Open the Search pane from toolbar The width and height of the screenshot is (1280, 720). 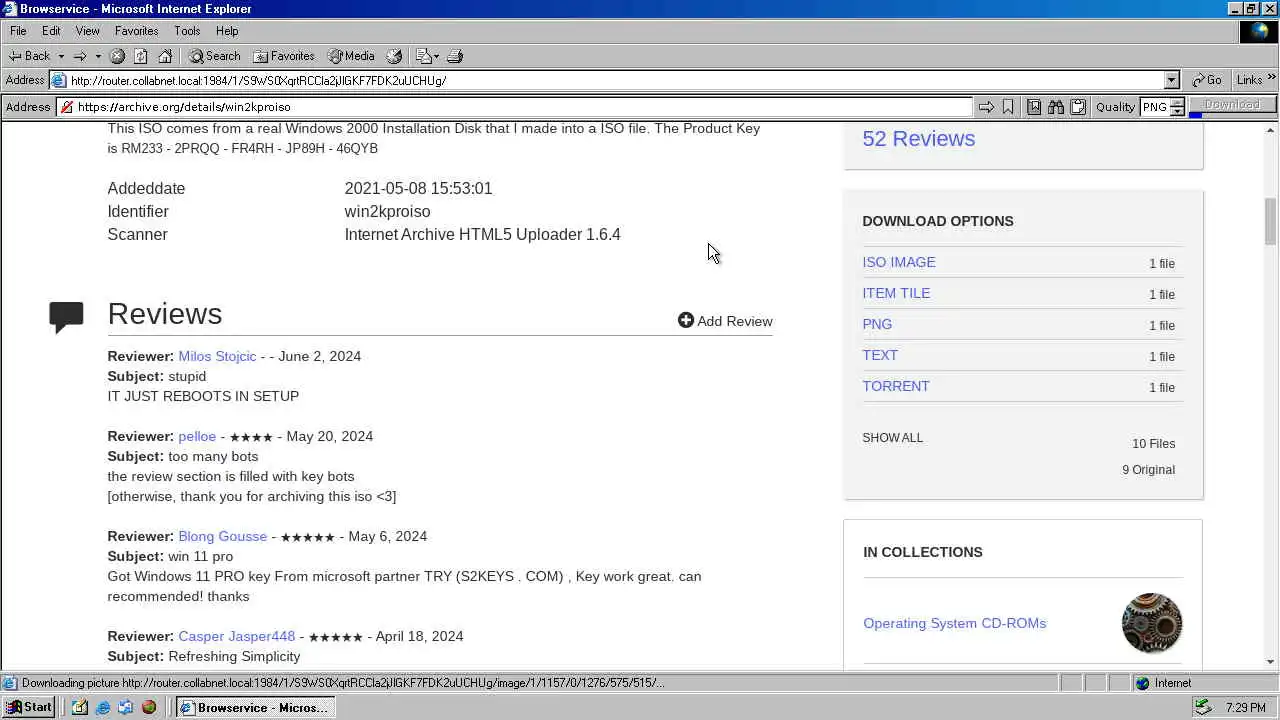click(215, 56)
